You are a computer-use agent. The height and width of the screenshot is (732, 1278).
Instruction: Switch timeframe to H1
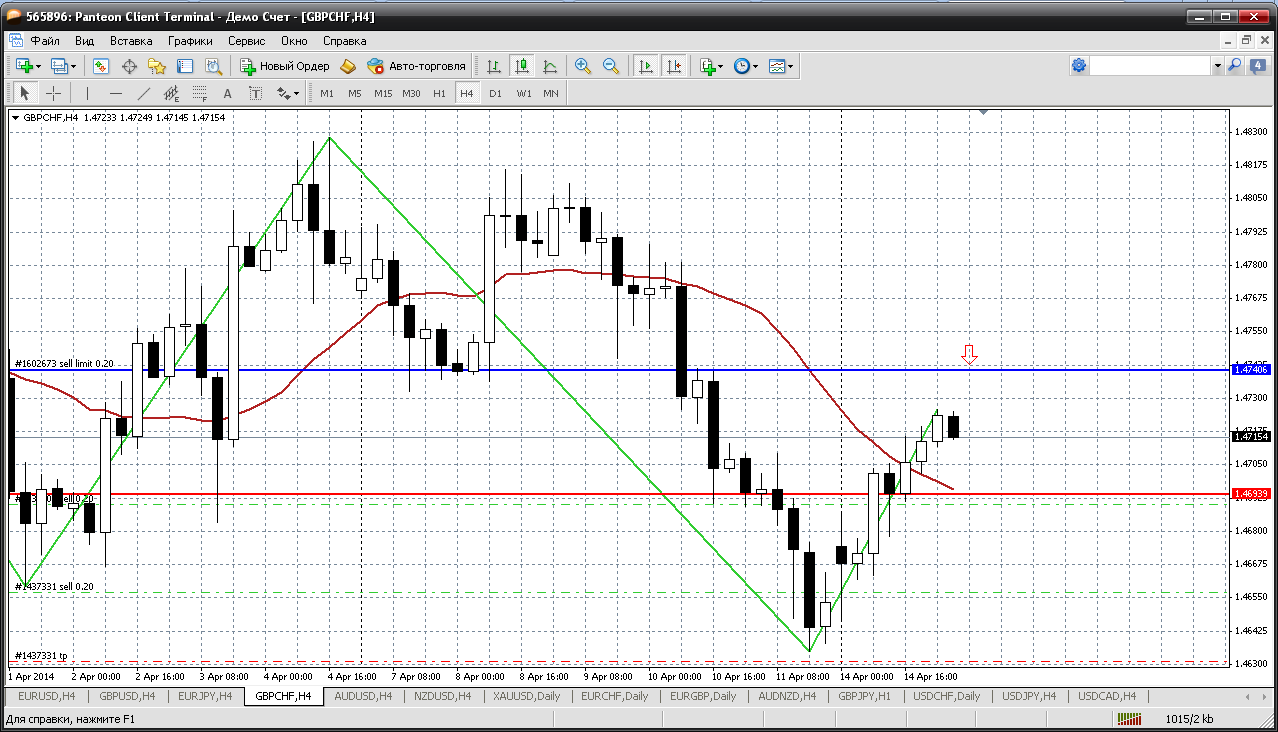pos(439,93)
